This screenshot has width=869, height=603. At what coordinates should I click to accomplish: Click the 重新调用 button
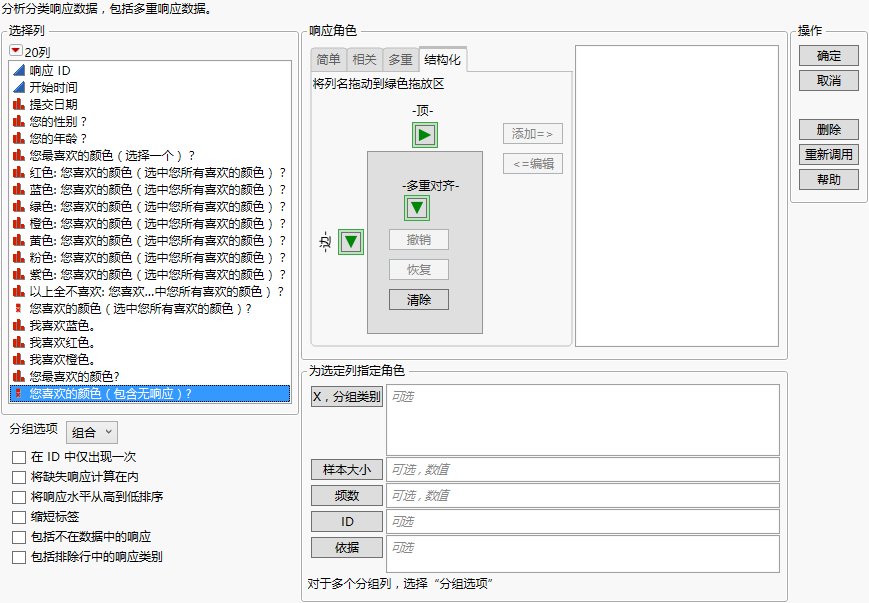[829, 155]
